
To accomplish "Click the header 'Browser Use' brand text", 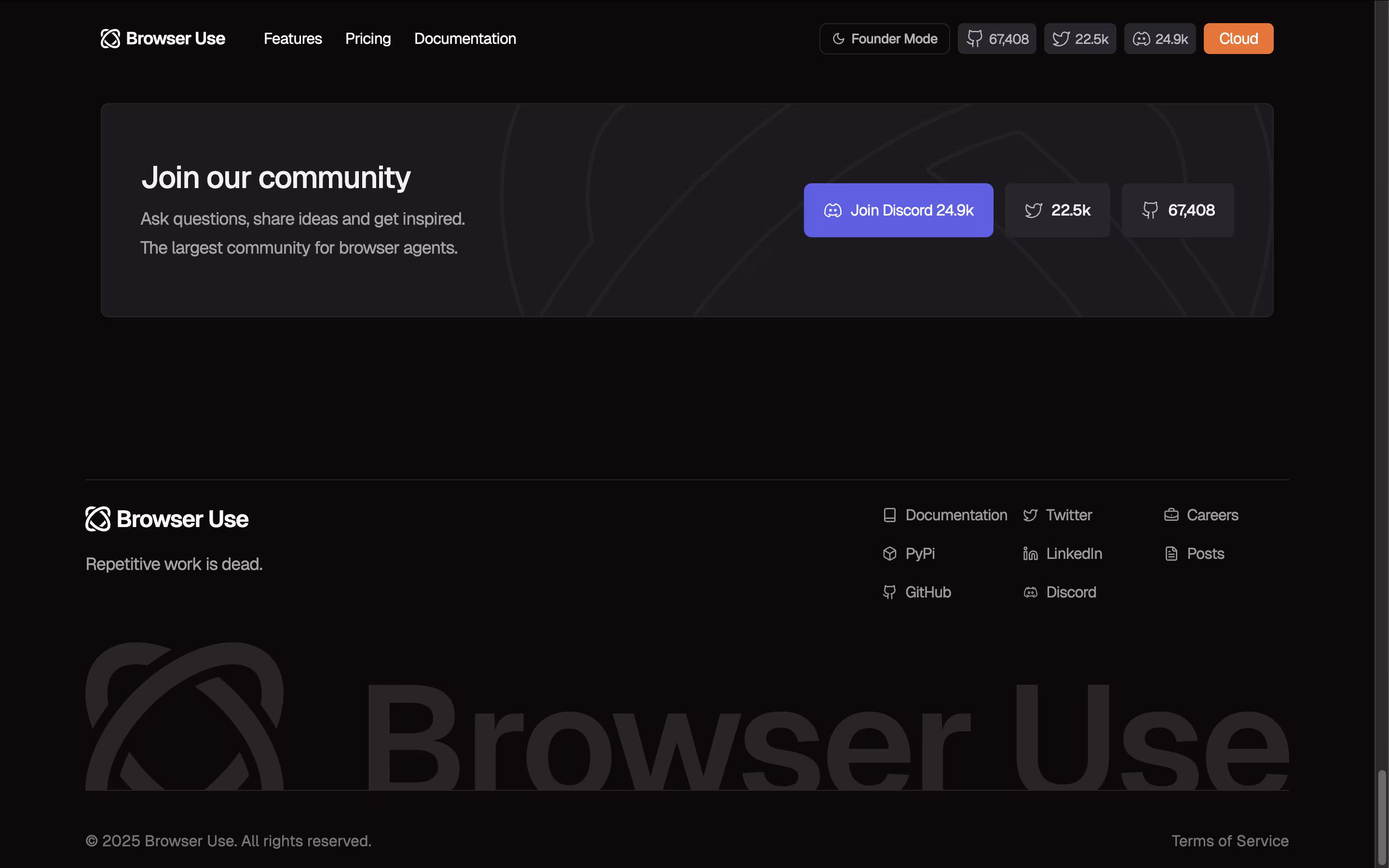I will pos(176,39).
